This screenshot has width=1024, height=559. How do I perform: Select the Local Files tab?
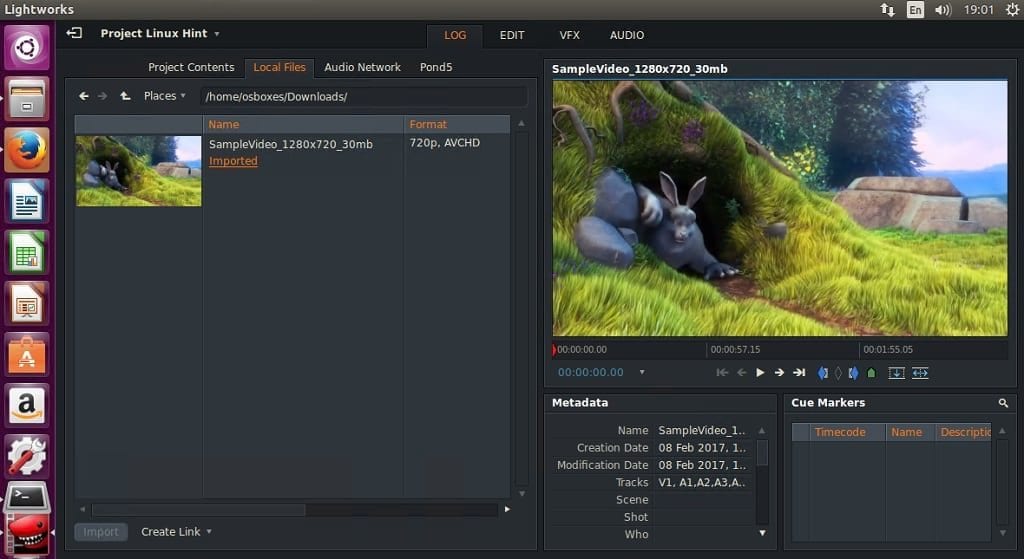tap(280, 67)
